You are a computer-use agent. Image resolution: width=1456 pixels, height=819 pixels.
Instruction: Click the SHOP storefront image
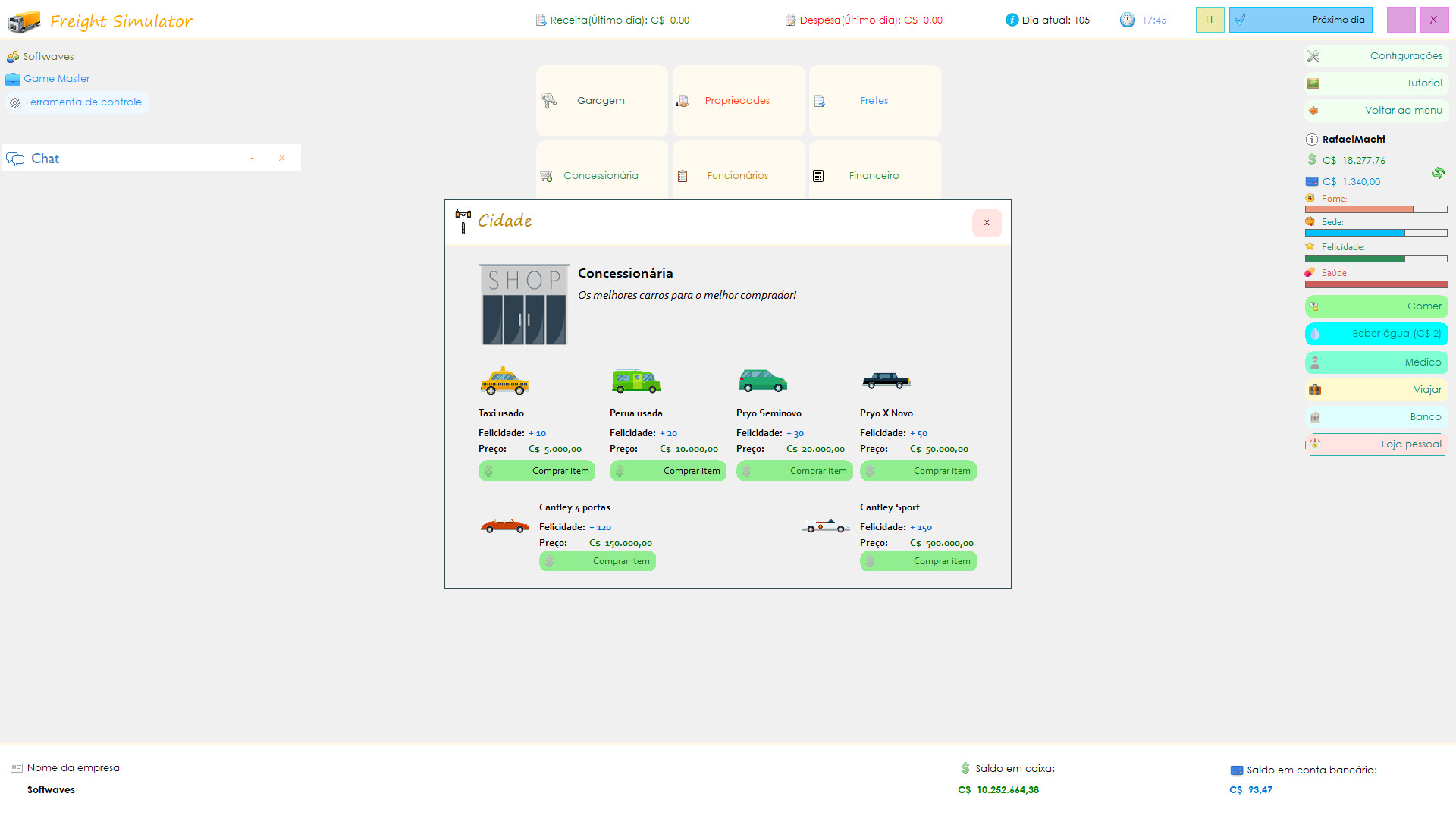click(x=524, y=305)
